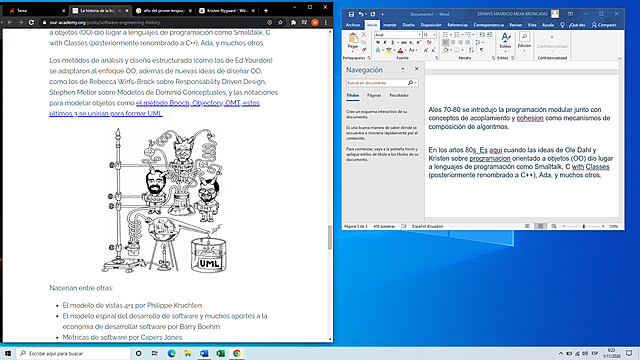The width and height of the screenshot is (640, 360).
Task: Expand numbered list style dropdown
Action: tap(462, 35)
